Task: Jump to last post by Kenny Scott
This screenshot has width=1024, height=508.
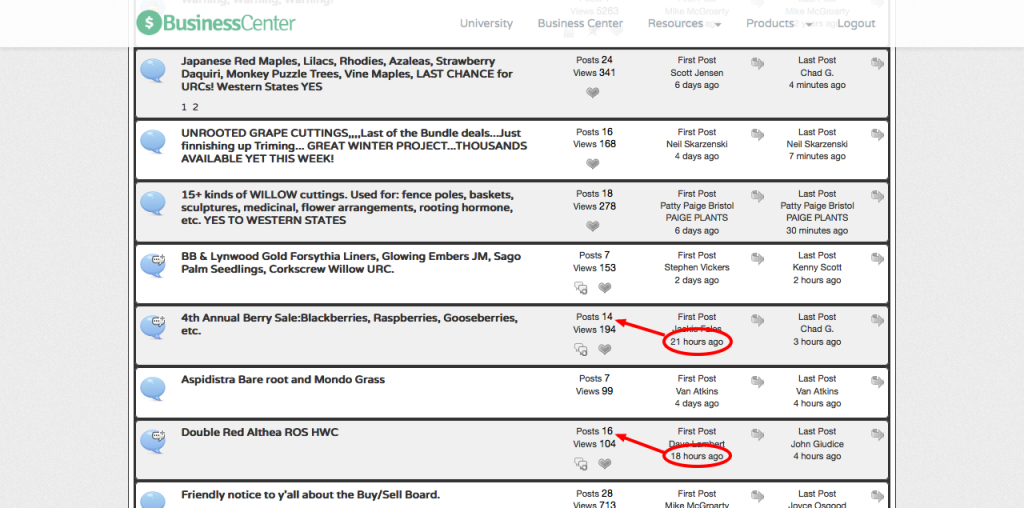Action: pos(877,258)
